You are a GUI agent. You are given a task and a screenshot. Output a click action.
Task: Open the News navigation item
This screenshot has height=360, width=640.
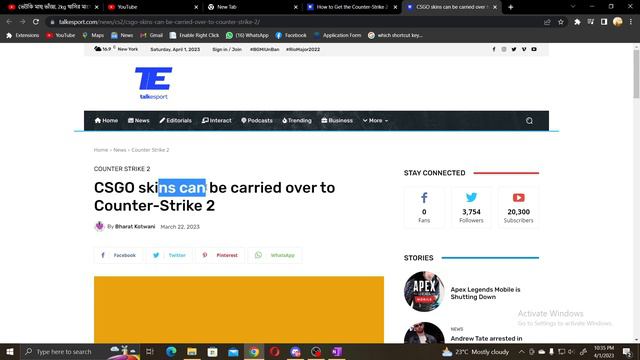tap(139, 121)
